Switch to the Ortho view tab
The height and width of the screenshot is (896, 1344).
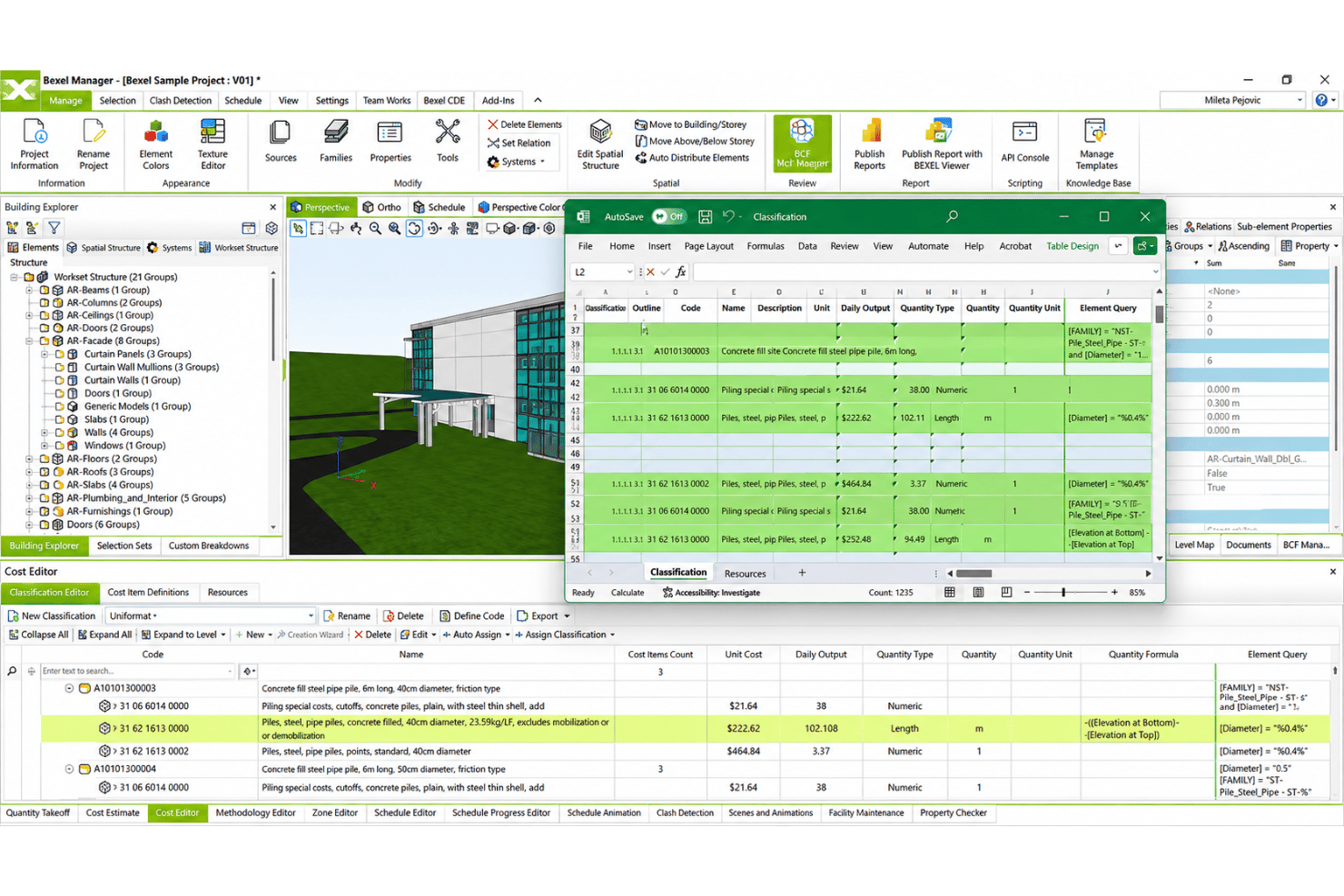[381, 208]
